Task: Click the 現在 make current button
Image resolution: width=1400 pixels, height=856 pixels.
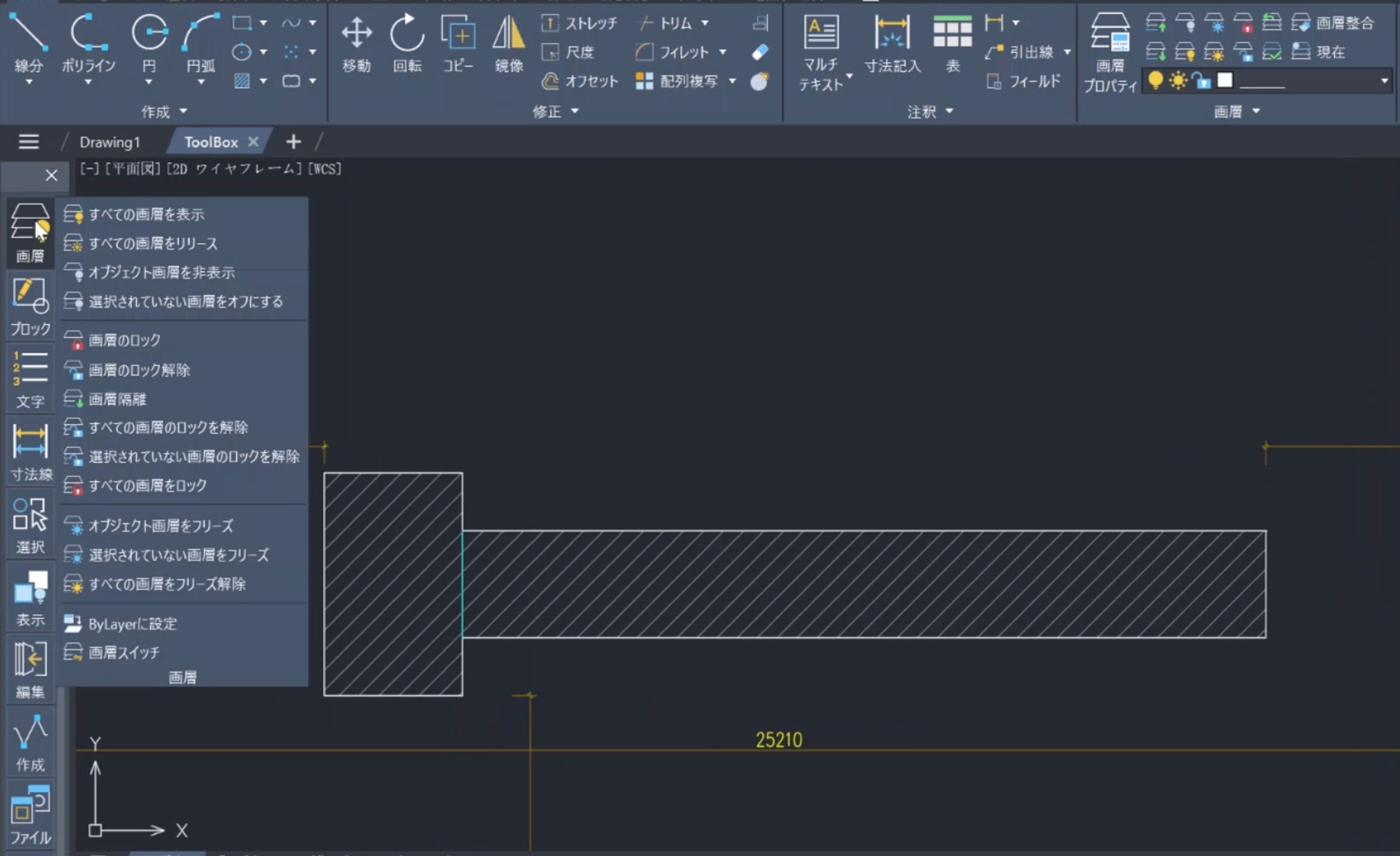Action: pos(1318,52)
